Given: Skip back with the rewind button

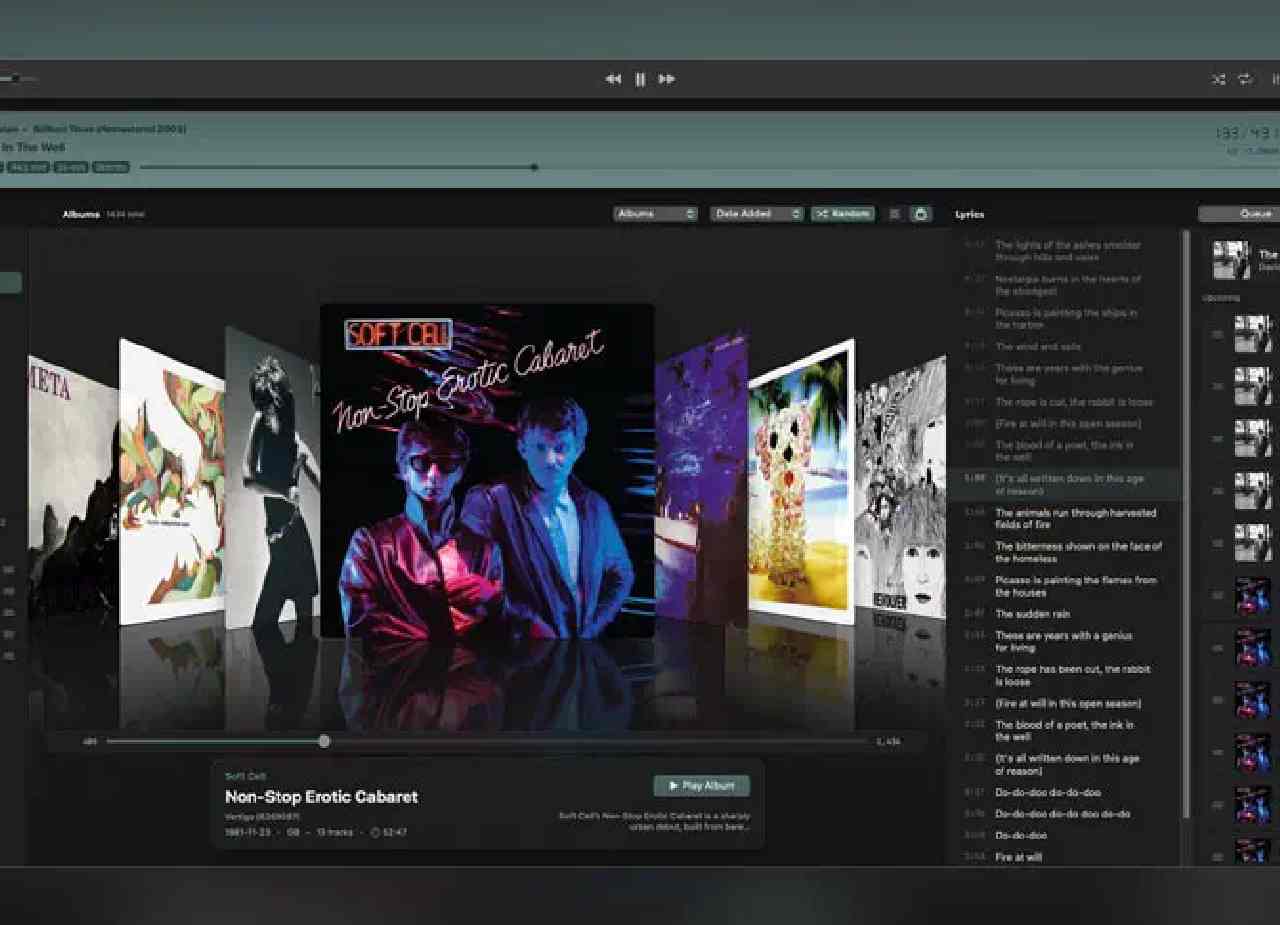Looking at the screenshot, I should tap(613, 79).
